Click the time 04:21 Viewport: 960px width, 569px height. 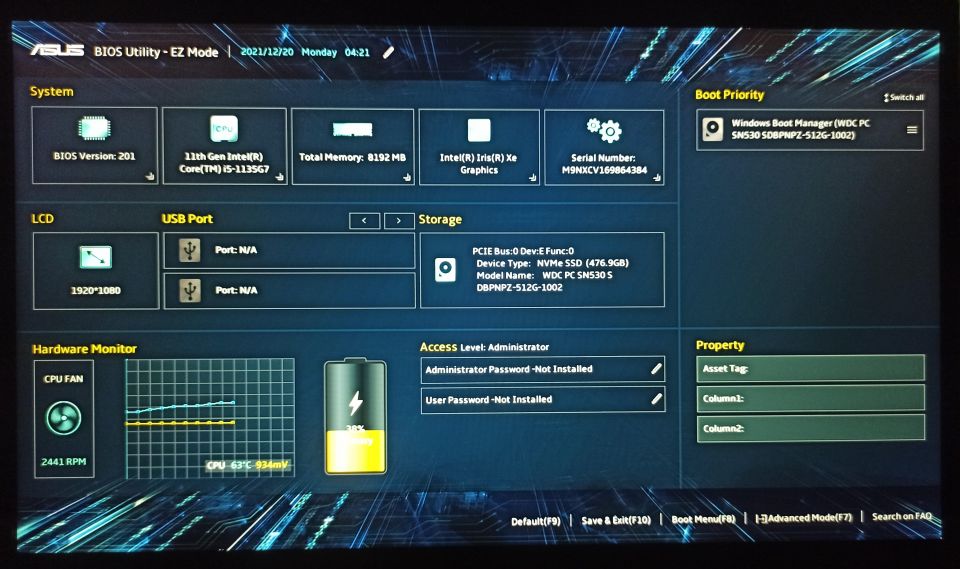point(357,53)
